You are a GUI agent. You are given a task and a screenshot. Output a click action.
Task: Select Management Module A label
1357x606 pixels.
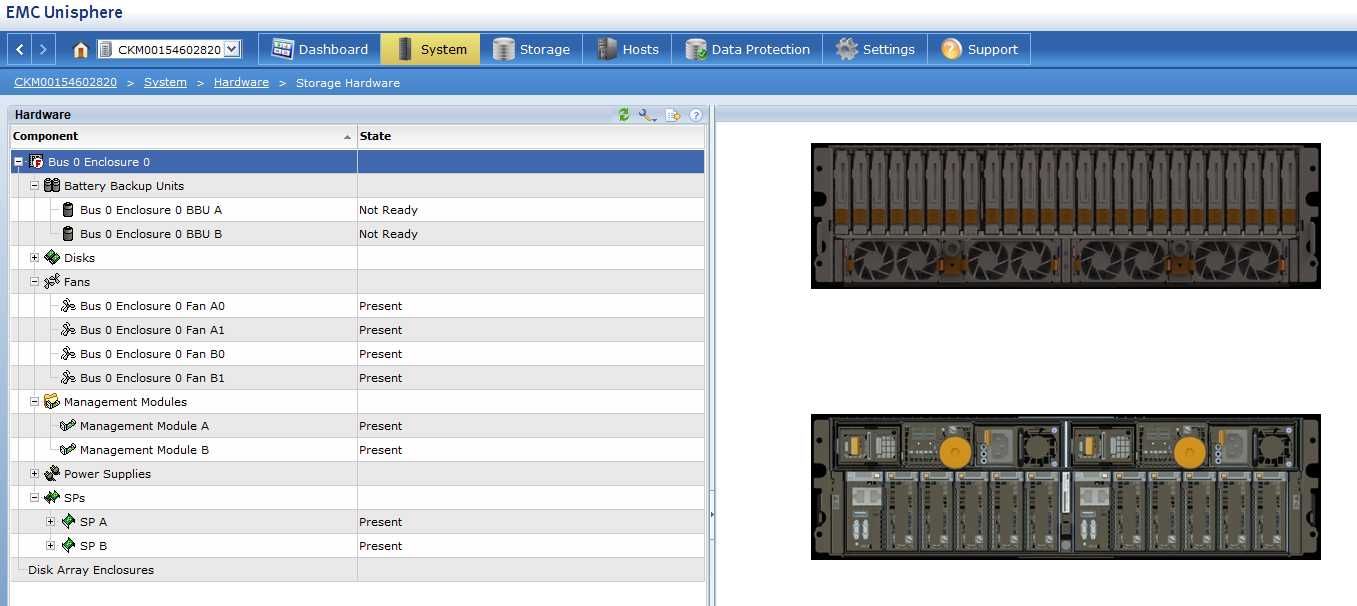(144, 426)
